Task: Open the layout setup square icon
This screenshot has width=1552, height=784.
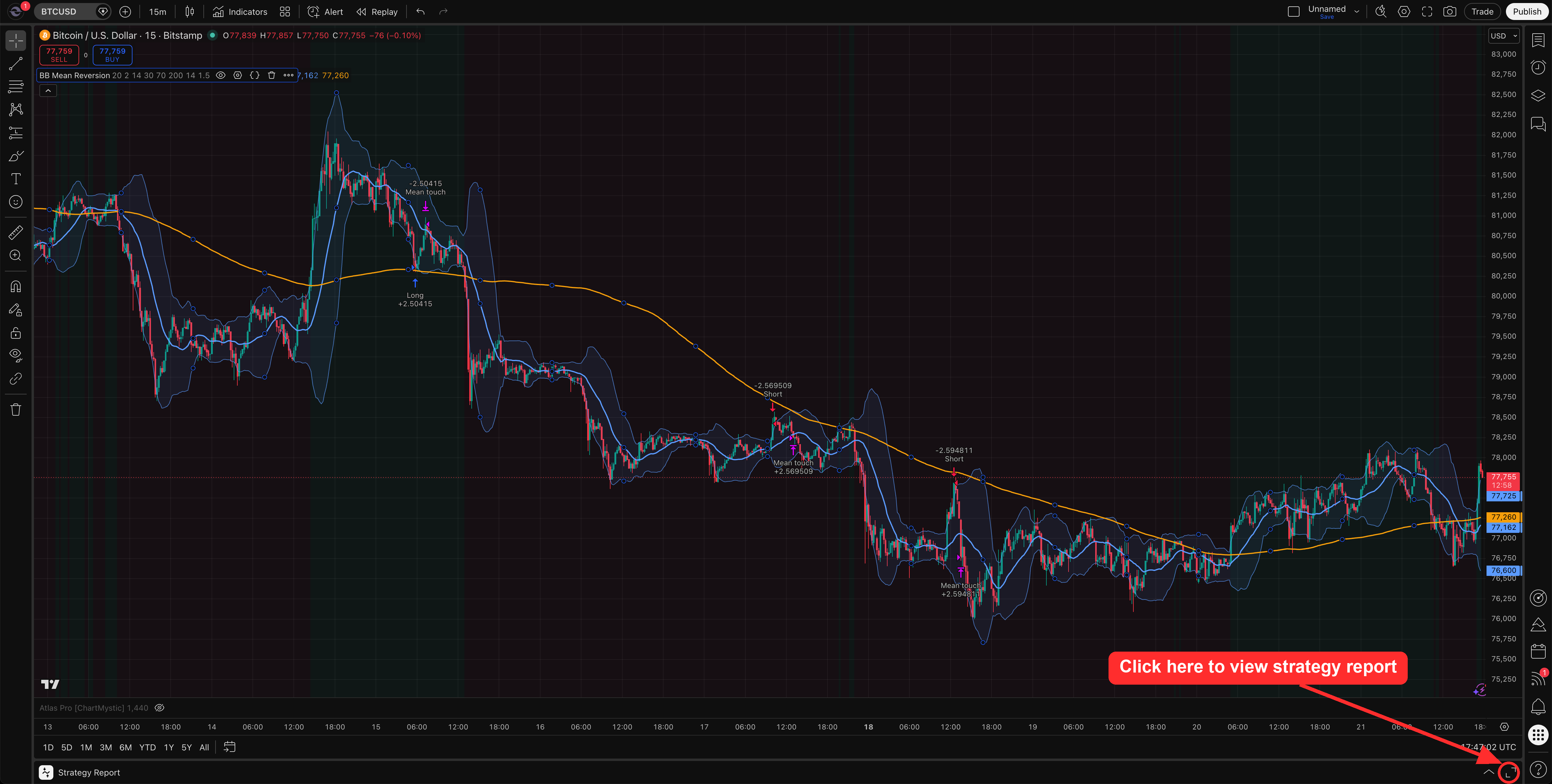Action: [x=1293, y=12]
